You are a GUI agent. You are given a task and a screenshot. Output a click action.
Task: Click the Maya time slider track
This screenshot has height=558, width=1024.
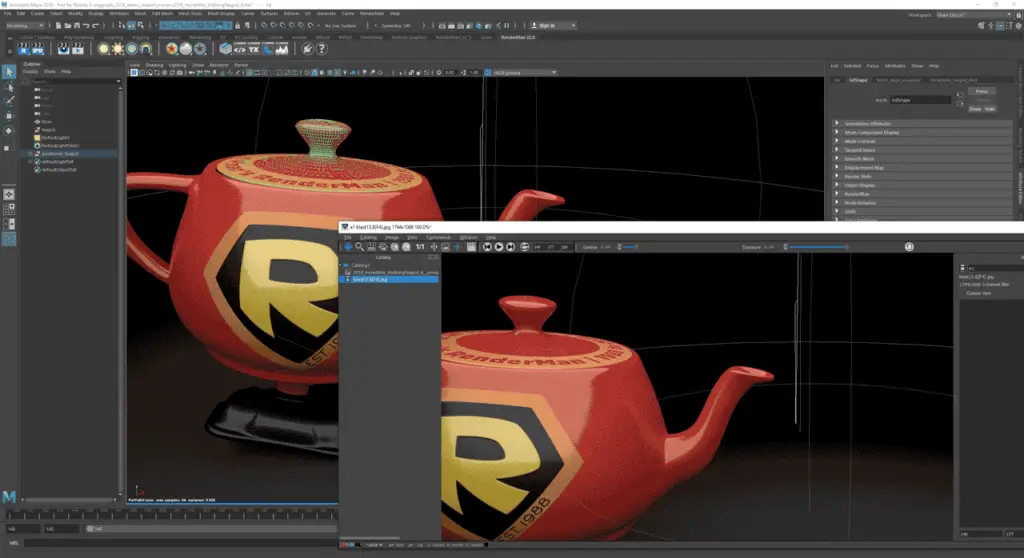[x=173, y=516]
